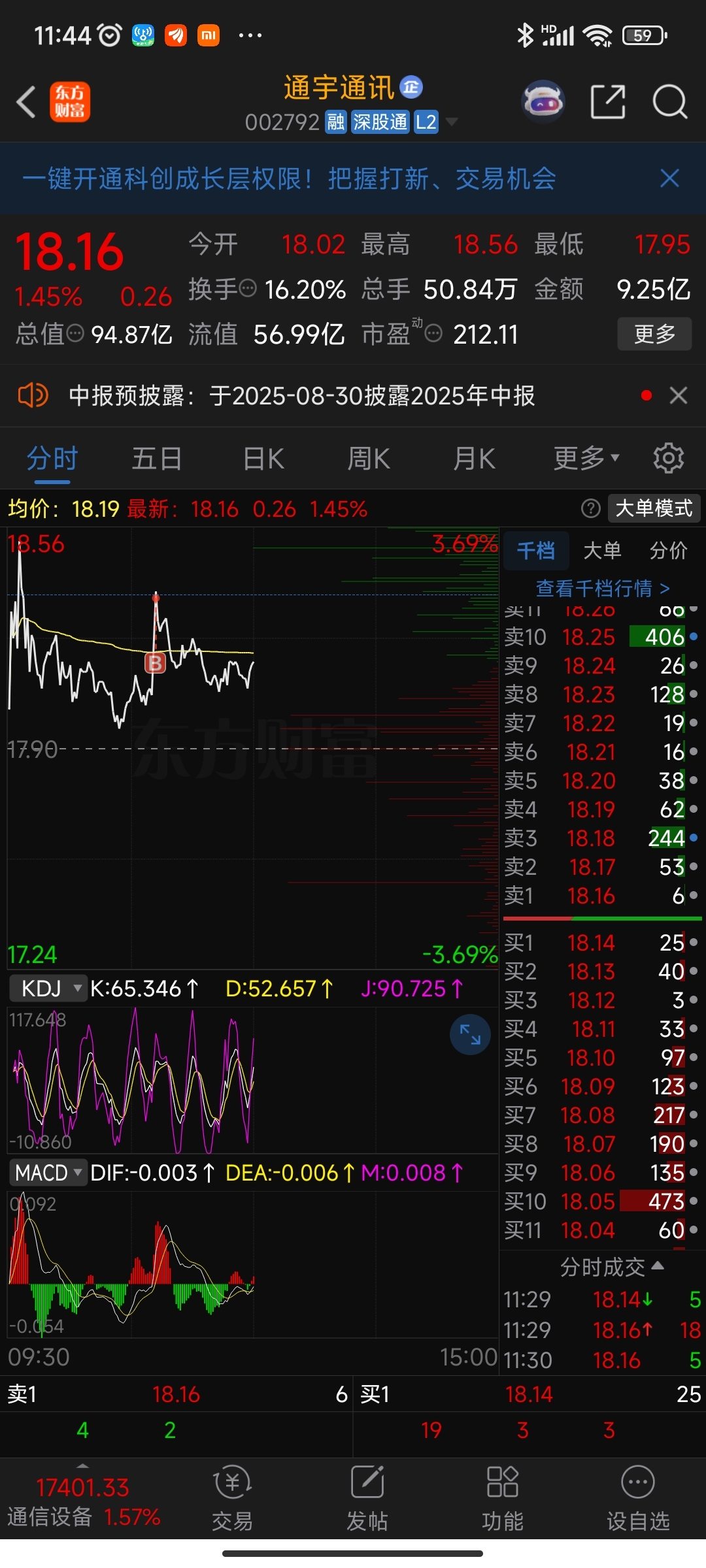Open 更多 chart period dropdown
706x1568 pixels.
[586, 458]
